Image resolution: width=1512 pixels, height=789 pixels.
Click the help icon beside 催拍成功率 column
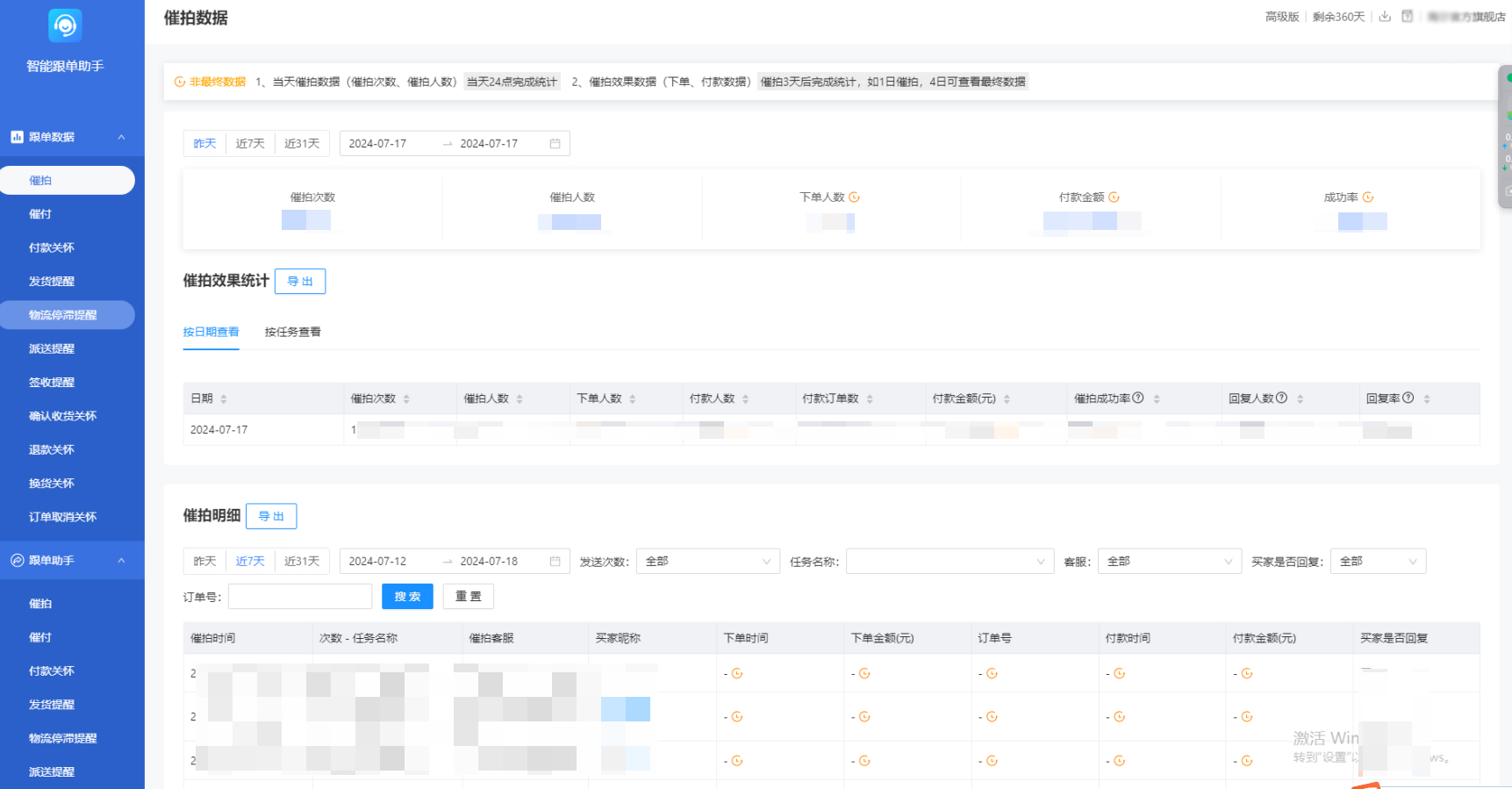1138,398
